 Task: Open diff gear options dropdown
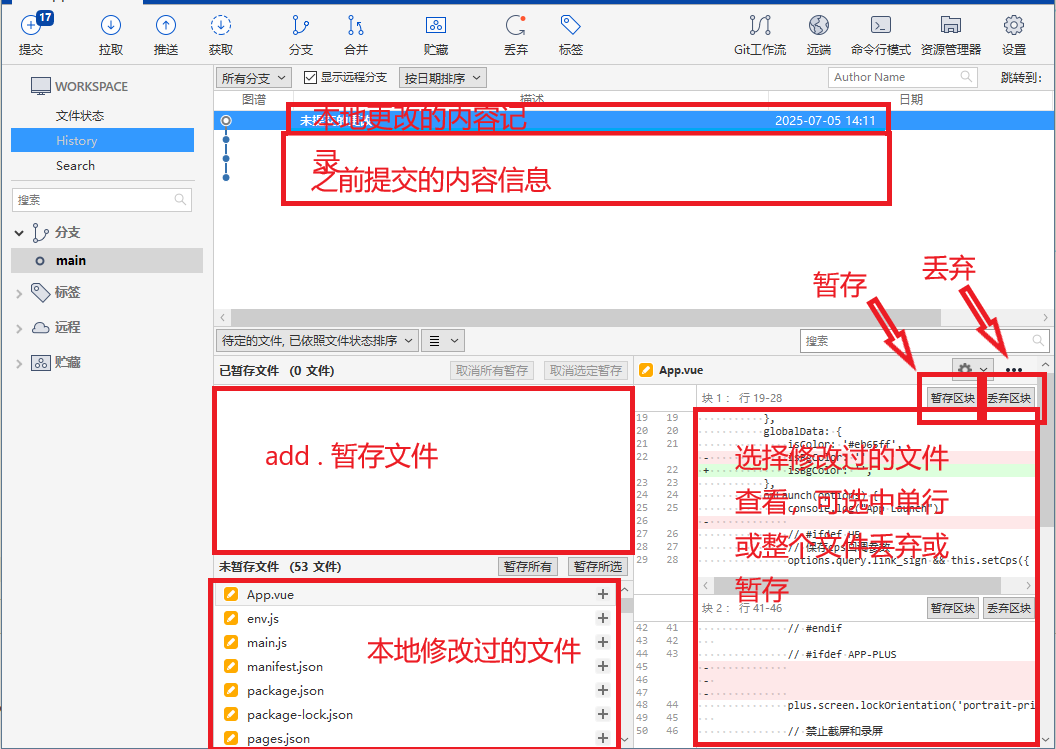point(972,369)
